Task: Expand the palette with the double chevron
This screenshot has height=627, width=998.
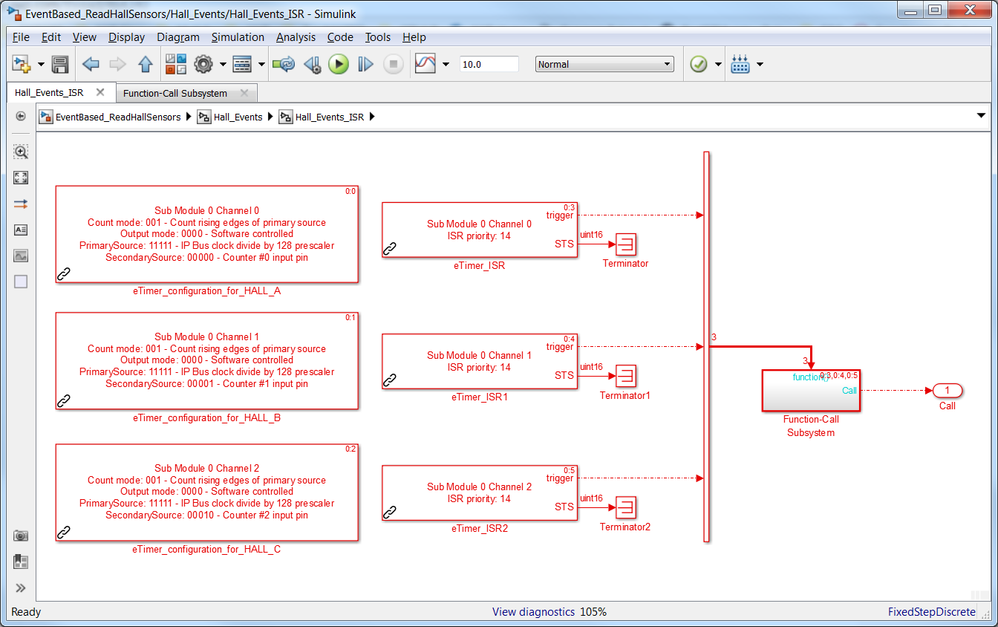Action: click(20, 588)
